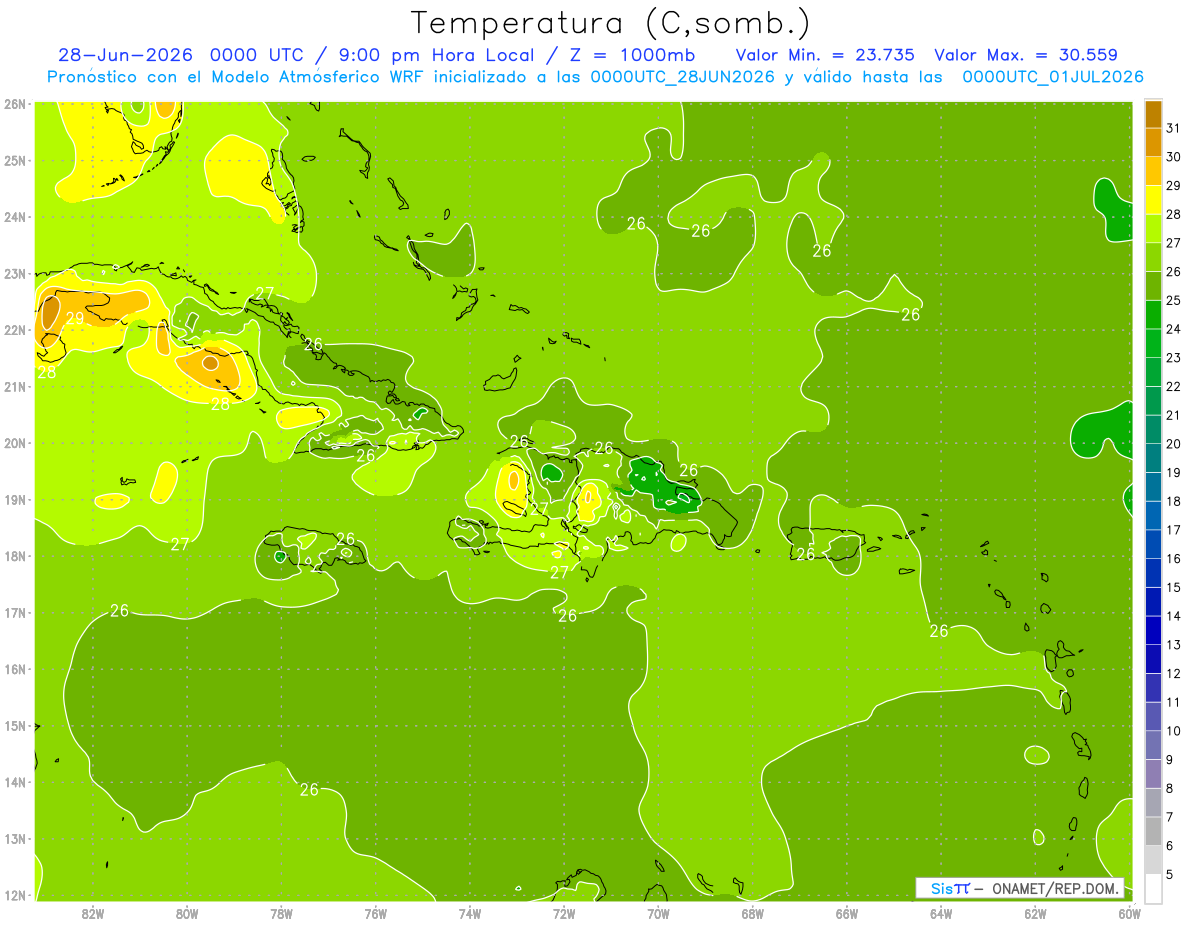Viewport: 1200px width, 927px height.
Task: Click the title 'Temperatura (C,somb.)'
Action: (x=611, y=23)
